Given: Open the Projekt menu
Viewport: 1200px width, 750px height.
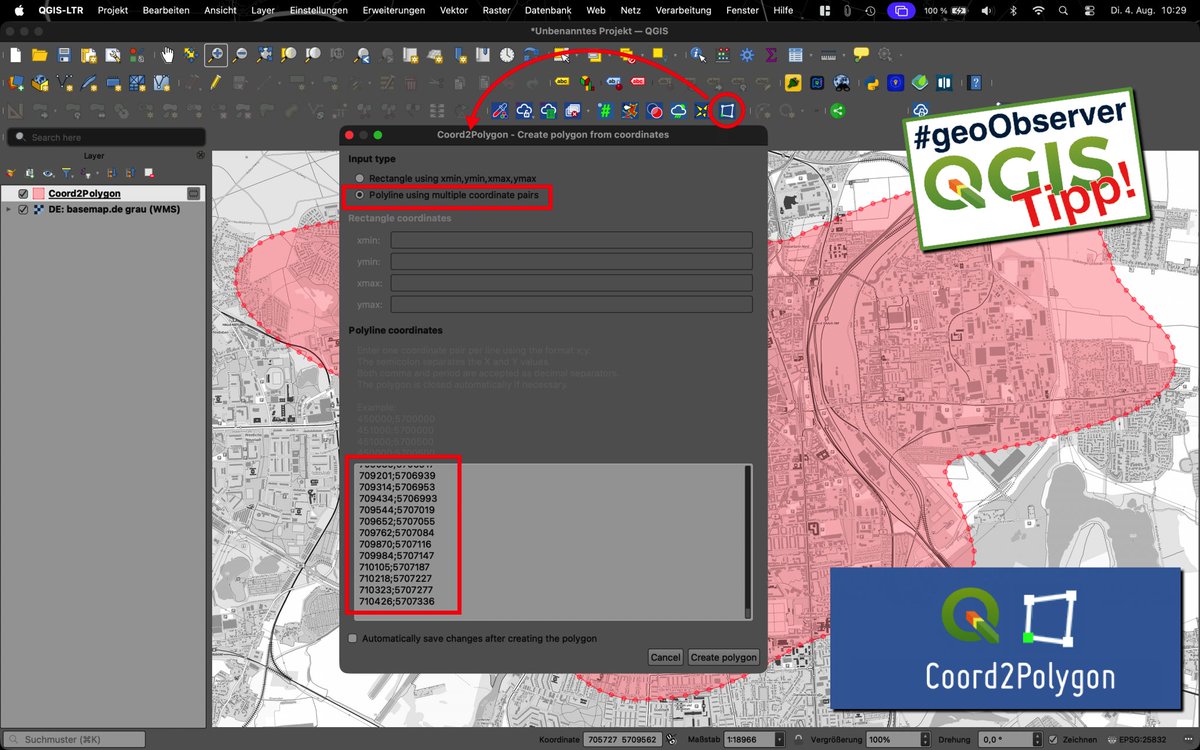Looking at the screenshot, I should pyautogui.click(x=113, y=10).
